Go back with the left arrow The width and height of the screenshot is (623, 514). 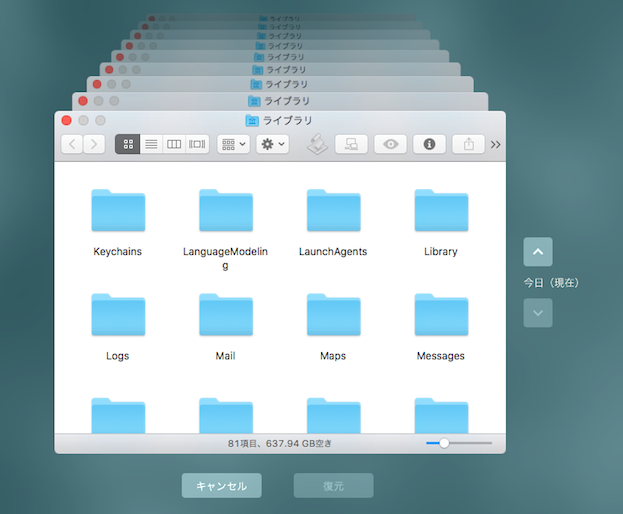pos(72,144)
